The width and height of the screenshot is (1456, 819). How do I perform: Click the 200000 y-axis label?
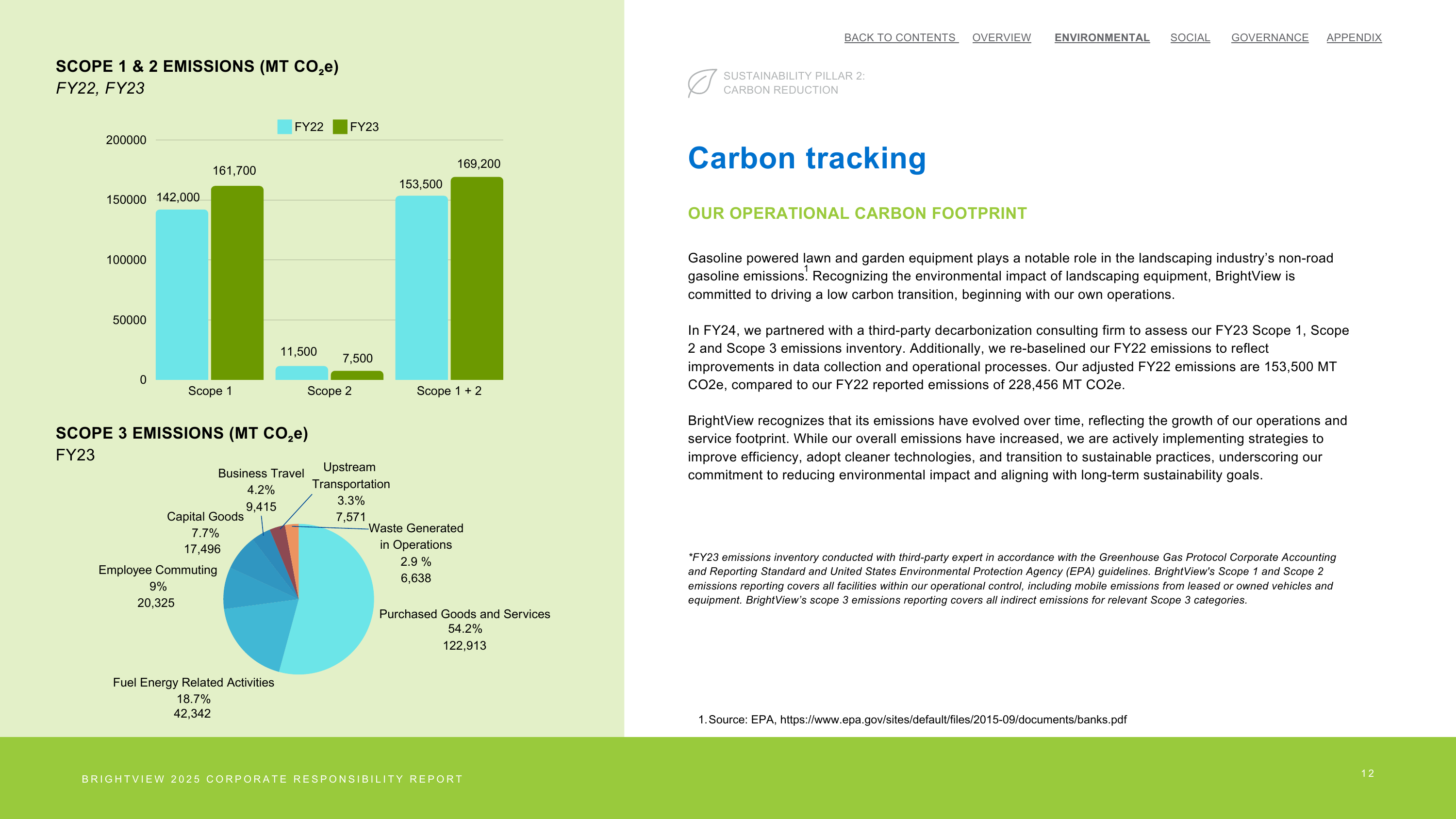click(x=126, y=140)
